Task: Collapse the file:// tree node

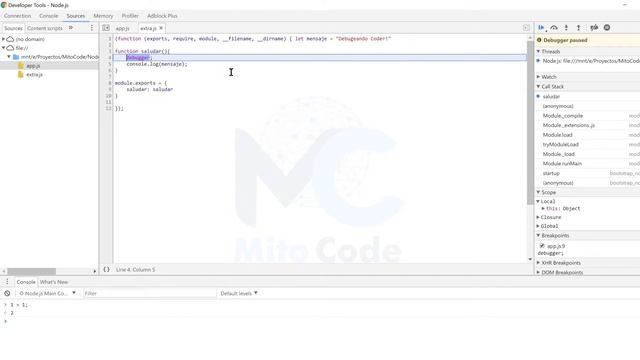Action: tap(4, 48)
